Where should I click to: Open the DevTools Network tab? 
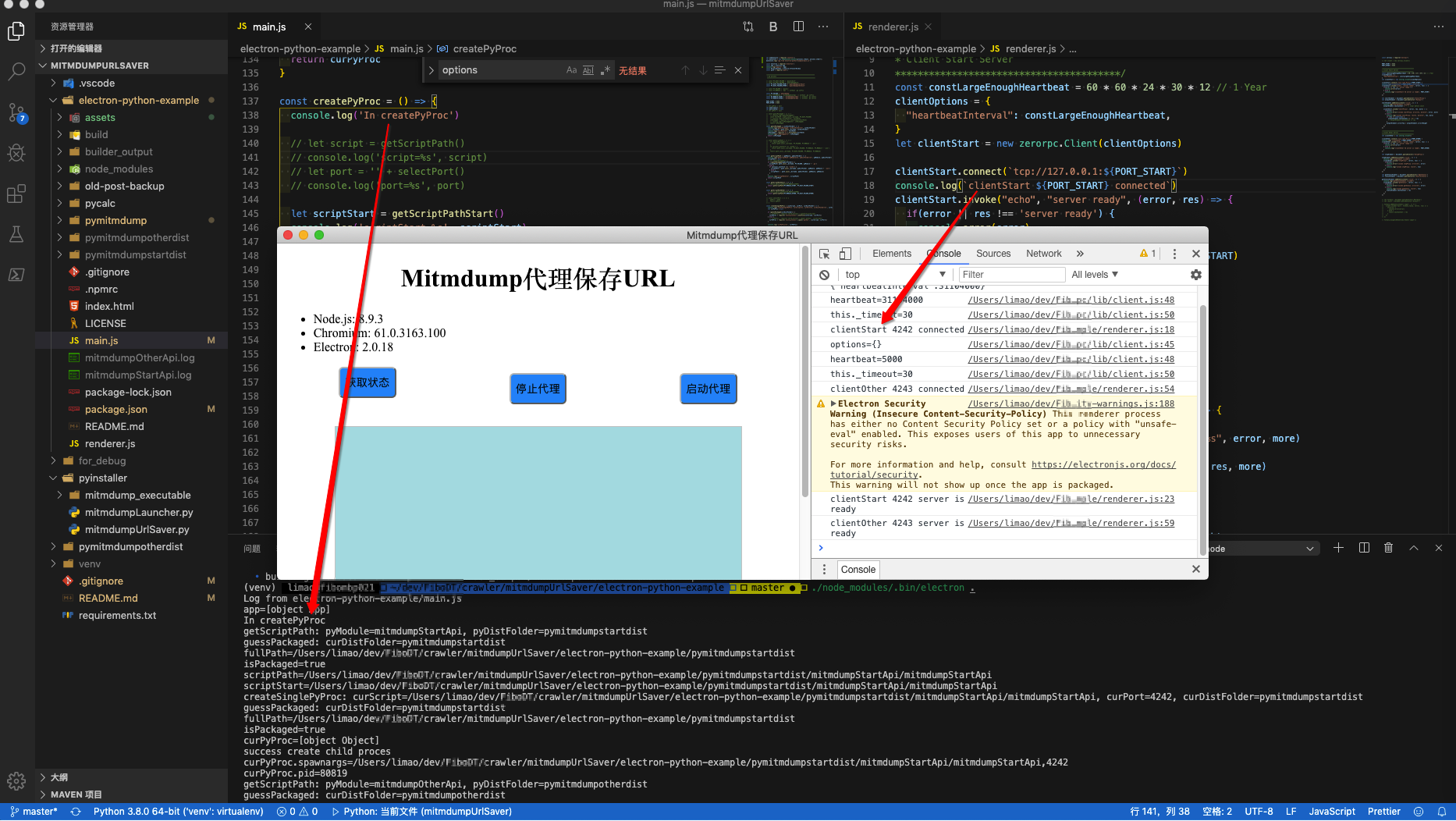[x=1044, y=254]
